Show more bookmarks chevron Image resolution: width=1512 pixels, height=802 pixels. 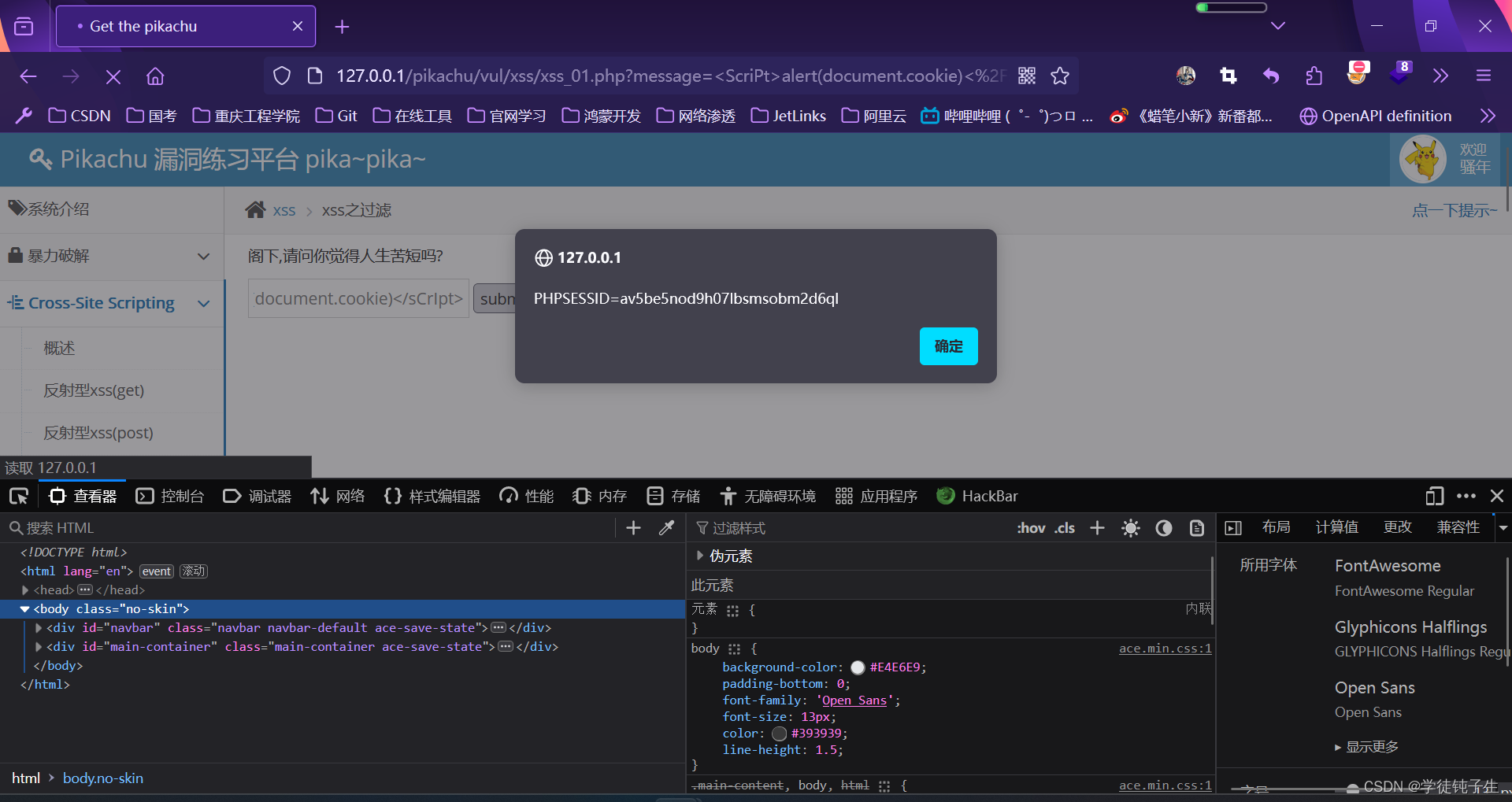pos(1488,116)
